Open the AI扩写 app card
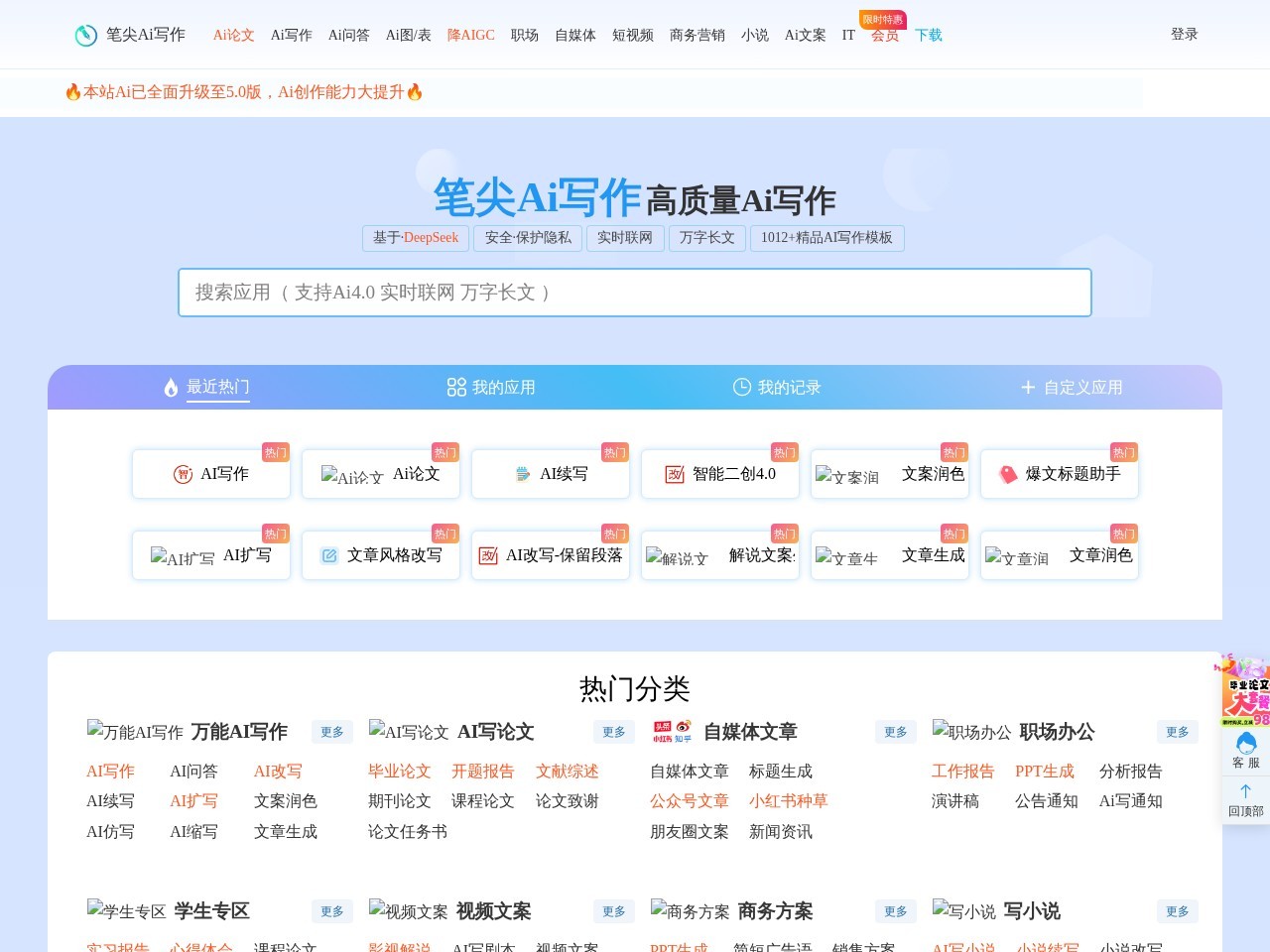Viewport: 1270px width, 952px height. (211, 555)
